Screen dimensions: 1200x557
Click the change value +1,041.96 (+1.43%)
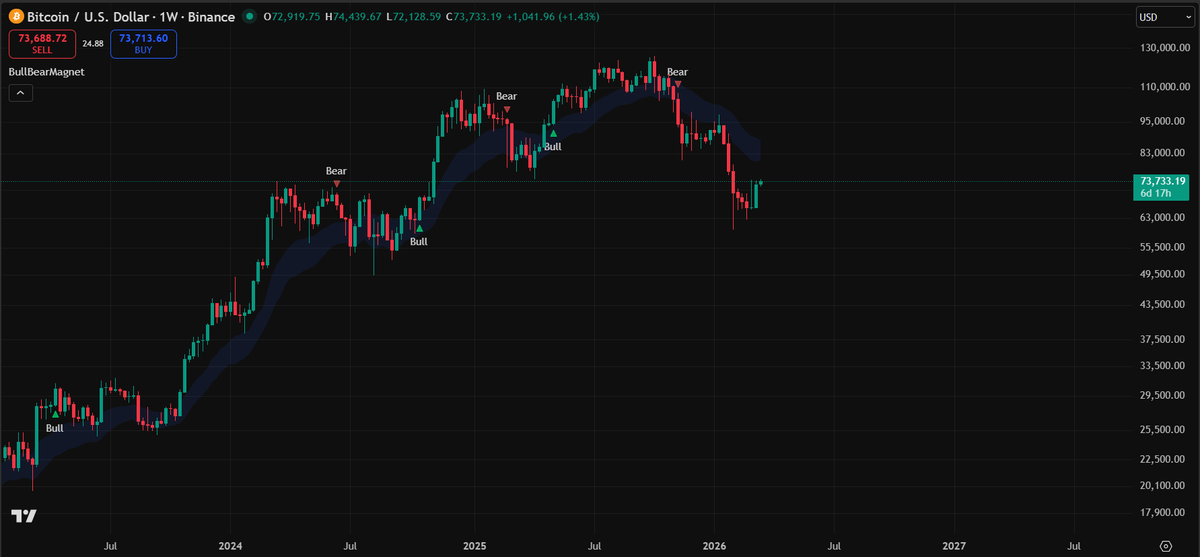553,16
